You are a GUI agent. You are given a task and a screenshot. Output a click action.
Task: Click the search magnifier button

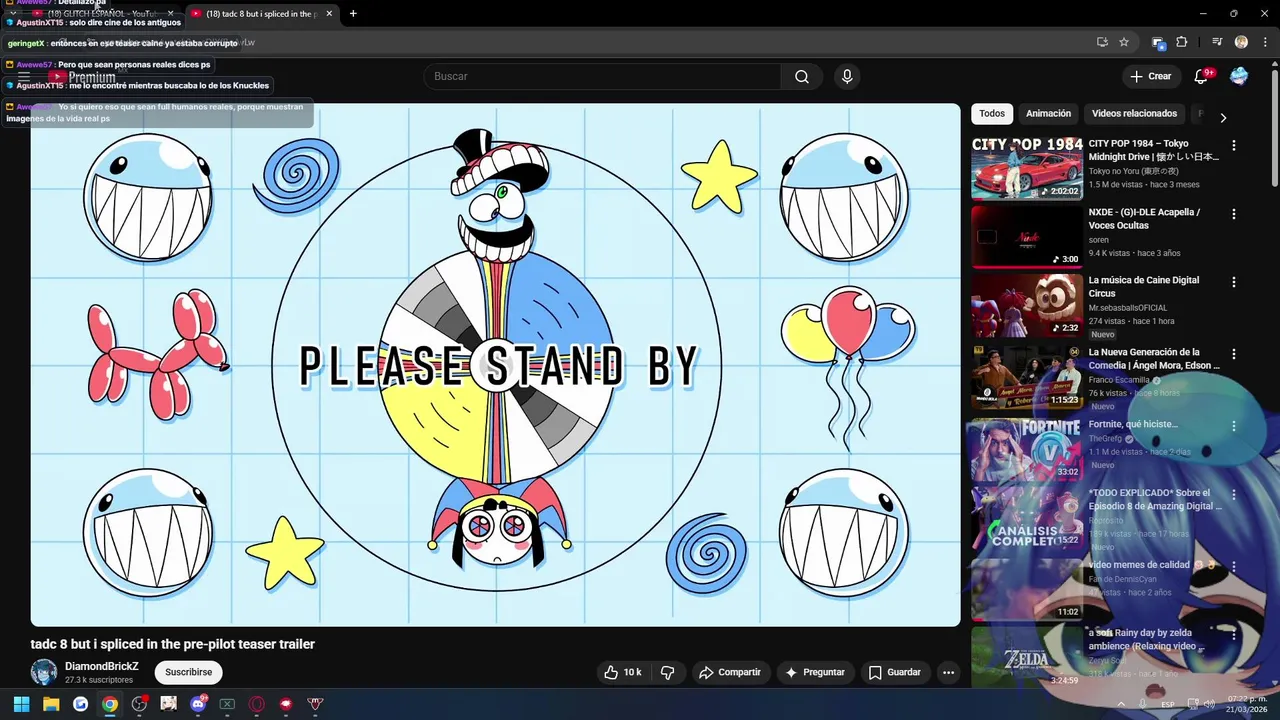(802, 77)
